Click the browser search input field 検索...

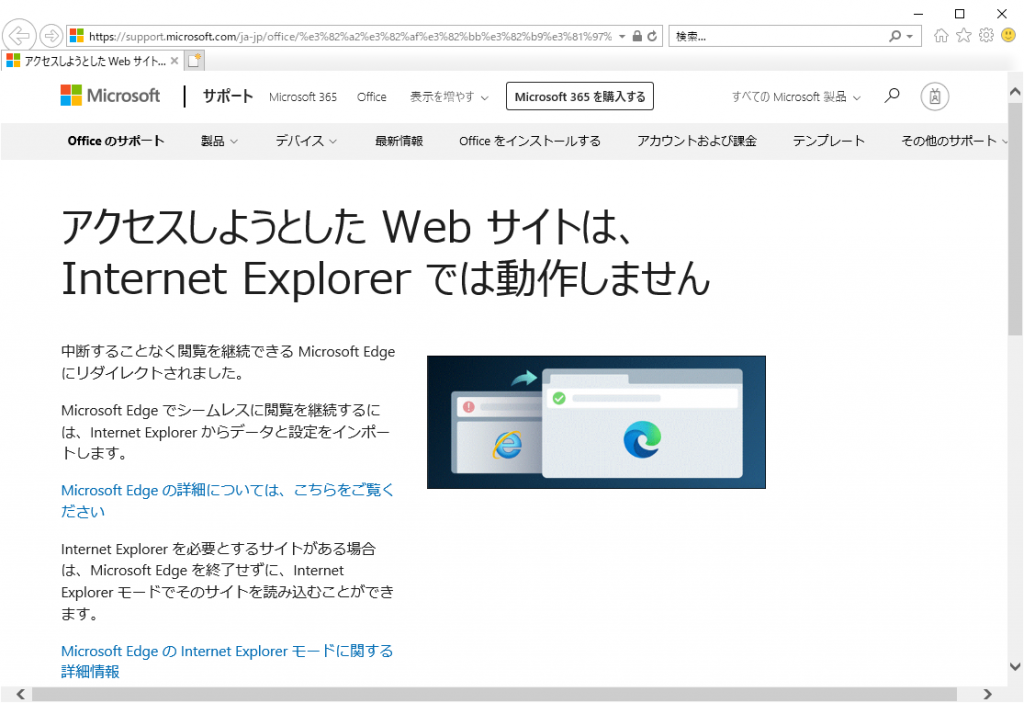coord(777,36)
